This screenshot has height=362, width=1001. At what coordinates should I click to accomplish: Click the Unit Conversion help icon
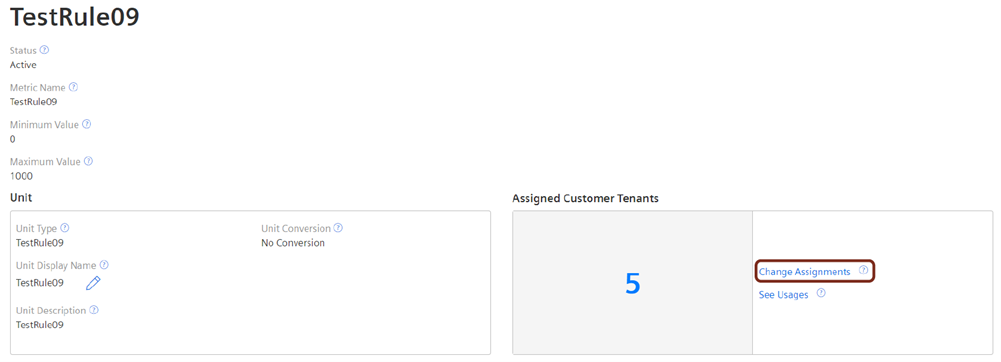[x=338, y=228]
